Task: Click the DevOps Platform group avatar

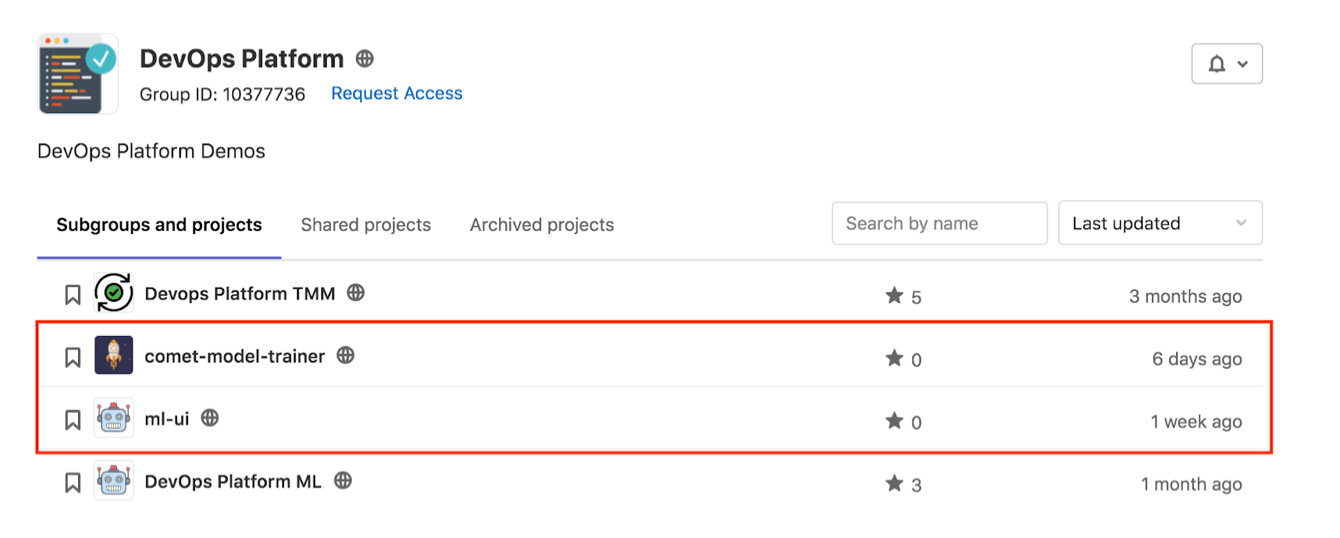Action: pyautogui.click(x=78, y=74)
